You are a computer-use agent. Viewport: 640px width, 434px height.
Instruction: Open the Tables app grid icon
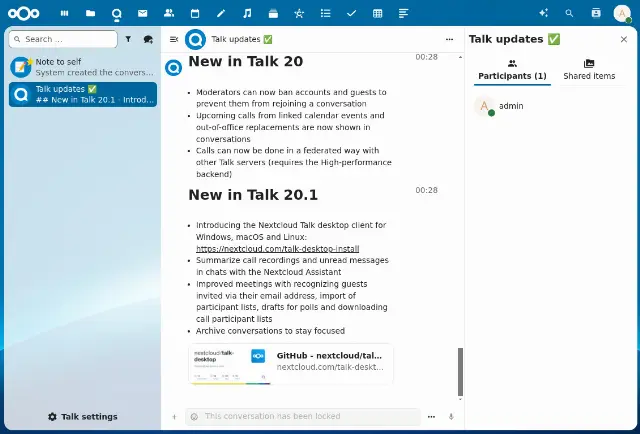point(378,13)
